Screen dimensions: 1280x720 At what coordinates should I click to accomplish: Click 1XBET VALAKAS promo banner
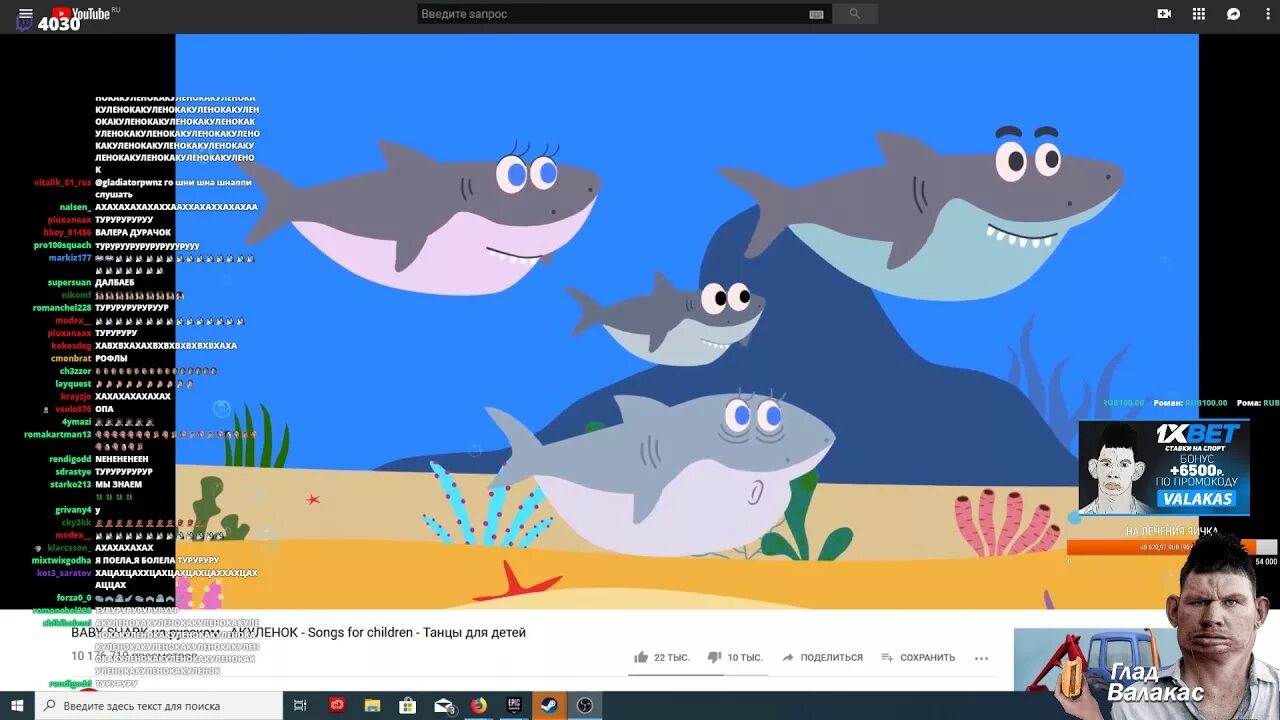coord(1164,467)
